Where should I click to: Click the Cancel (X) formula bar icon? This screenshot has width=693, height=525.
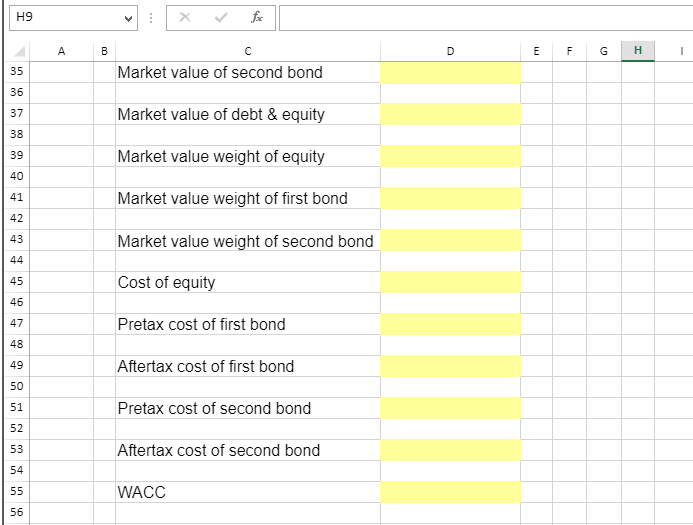click(x=185, y=18)
